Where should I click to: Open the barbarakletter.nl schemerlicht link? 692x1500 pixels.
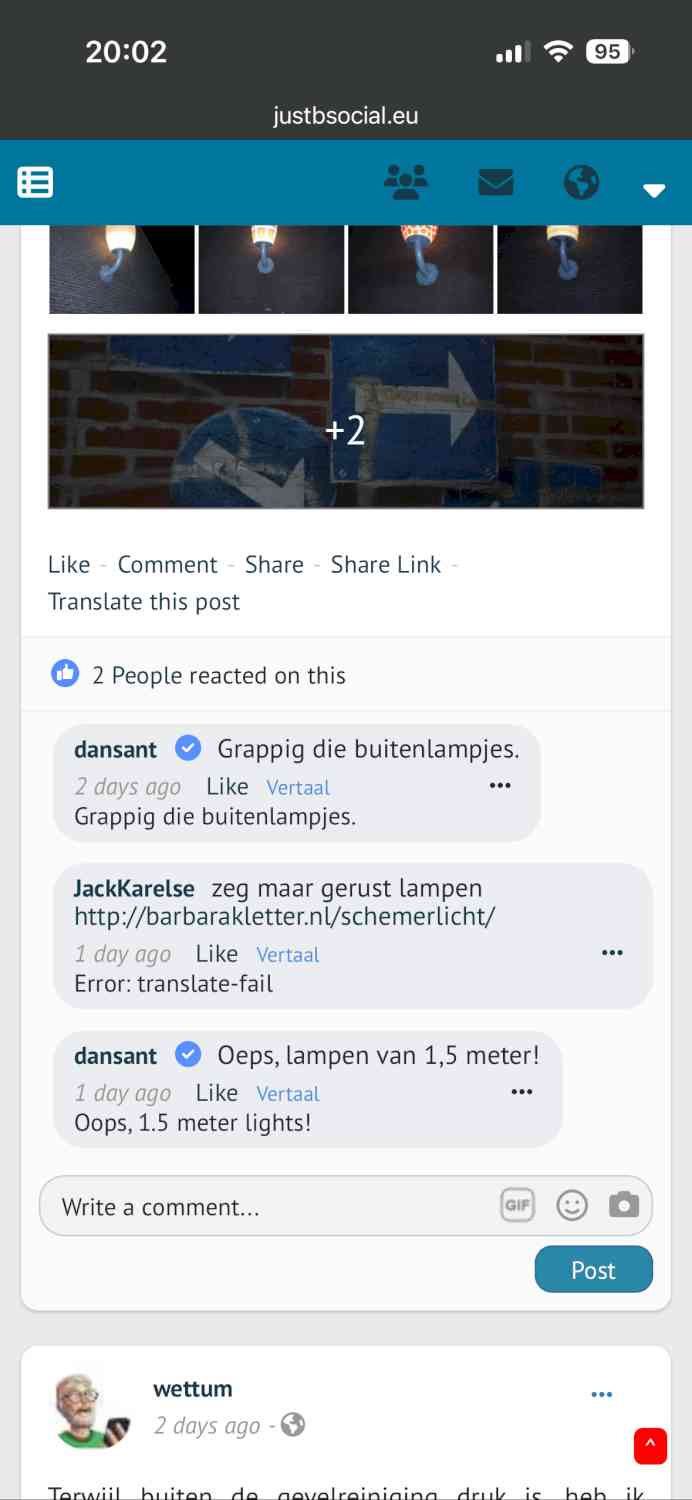[x=285, y=916]
